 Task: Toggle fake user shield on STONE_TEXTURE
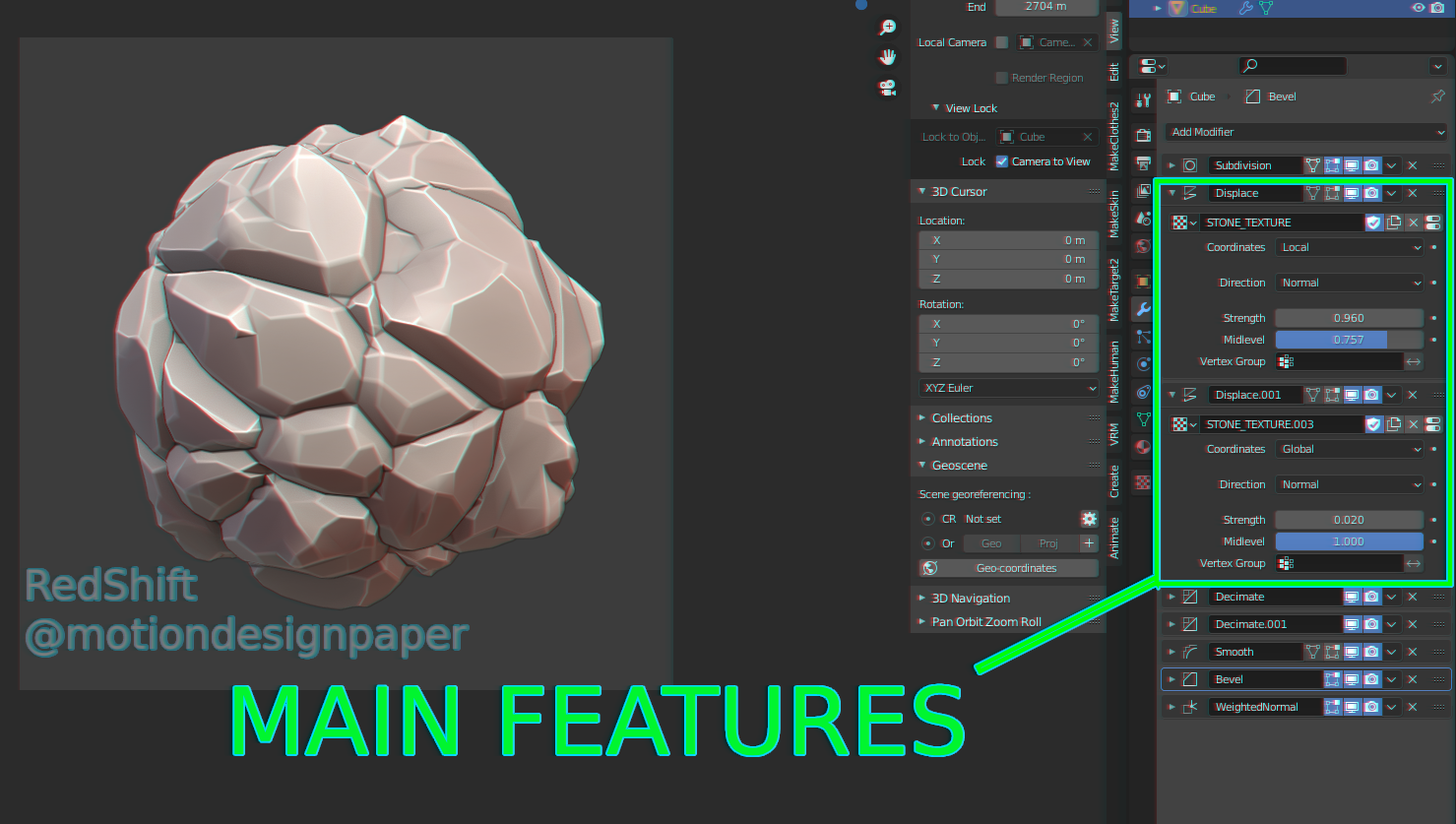click(x=1373, y=222)
